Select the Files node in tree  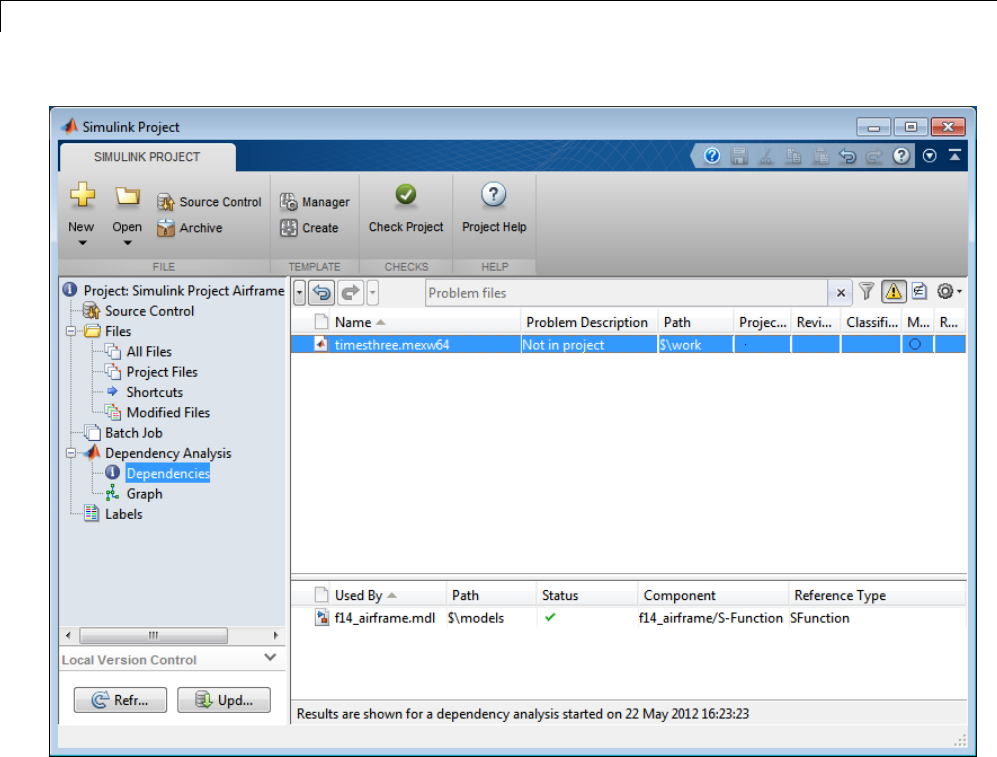[x=118, y=331]
